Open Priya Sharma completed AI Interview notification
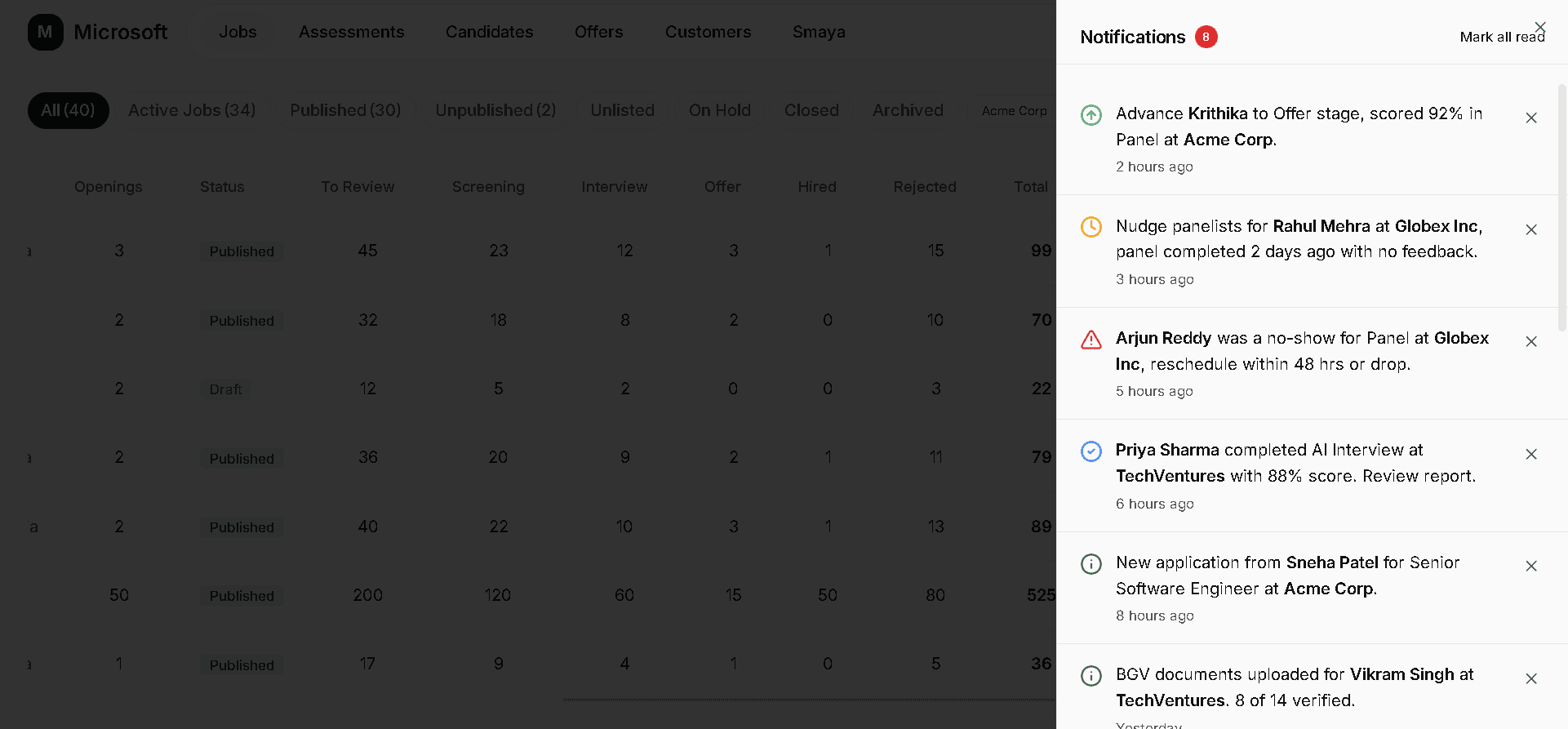Screen dimensions: 1568x729 (x=1295, y=463)
